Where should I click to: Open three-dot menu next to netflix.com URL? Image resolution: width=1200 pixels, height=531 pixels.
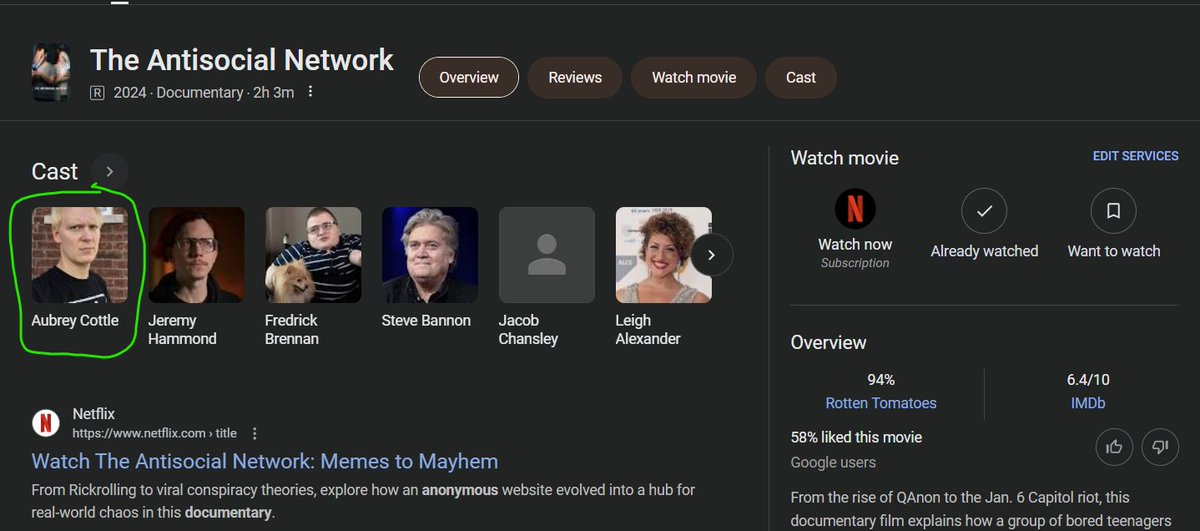[255, 433]
